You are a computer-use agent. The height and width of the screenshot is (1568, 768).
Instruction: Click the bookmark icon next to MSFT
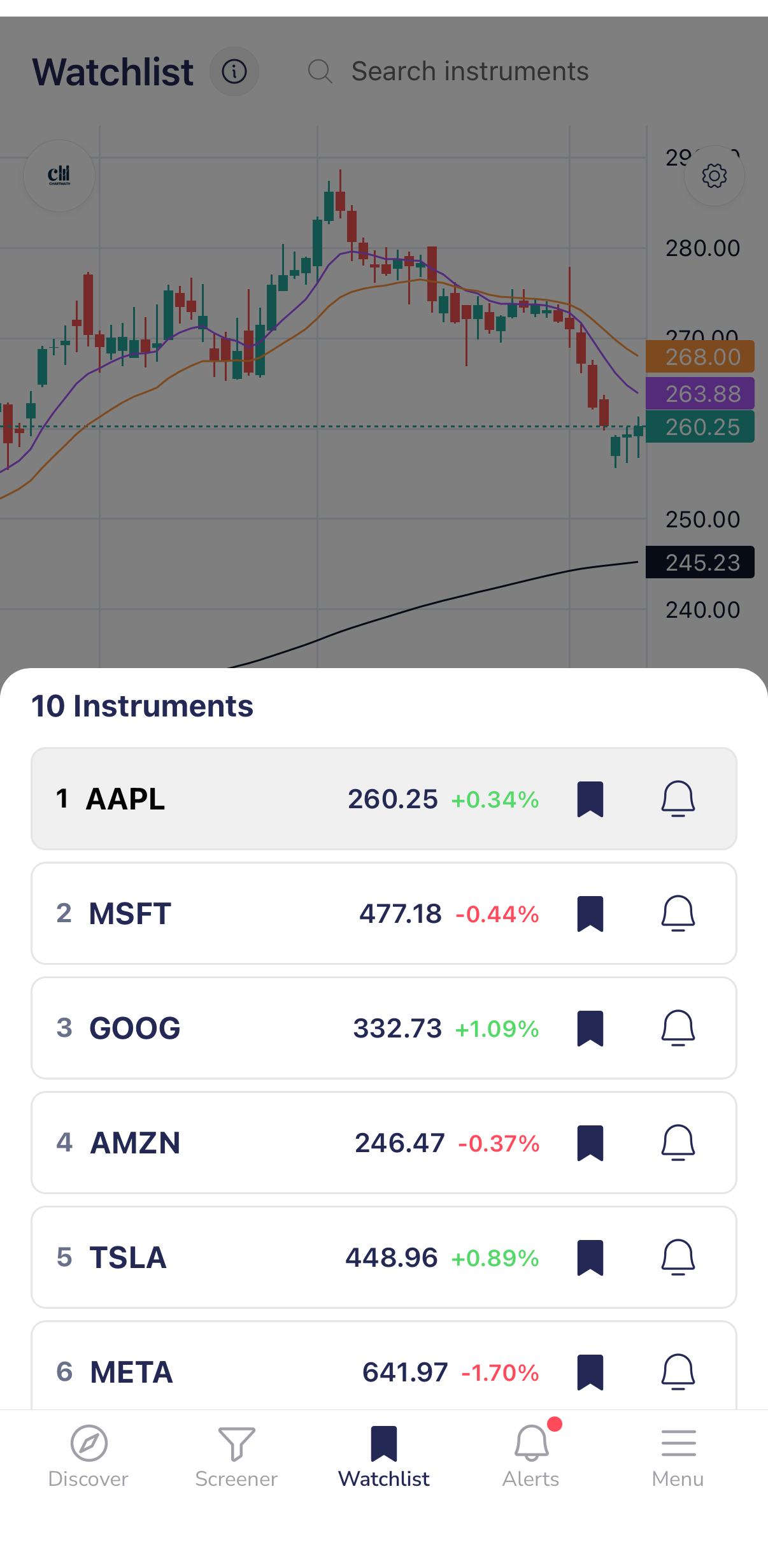(x=591, y=913)
